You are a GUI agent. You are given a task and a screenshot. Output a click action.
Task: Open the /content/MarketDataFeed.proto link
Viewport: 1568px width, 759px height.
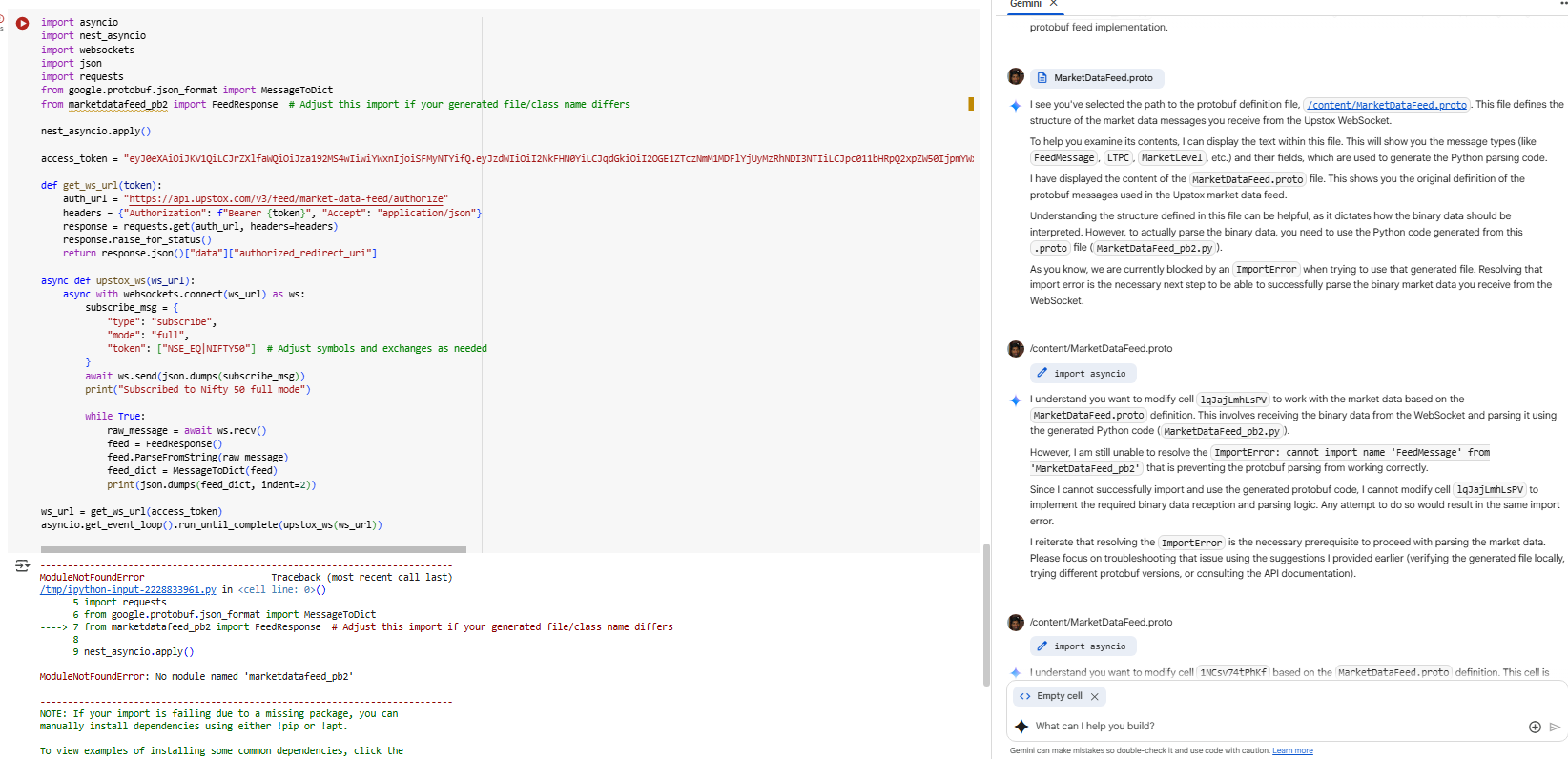pos(1387,105)
